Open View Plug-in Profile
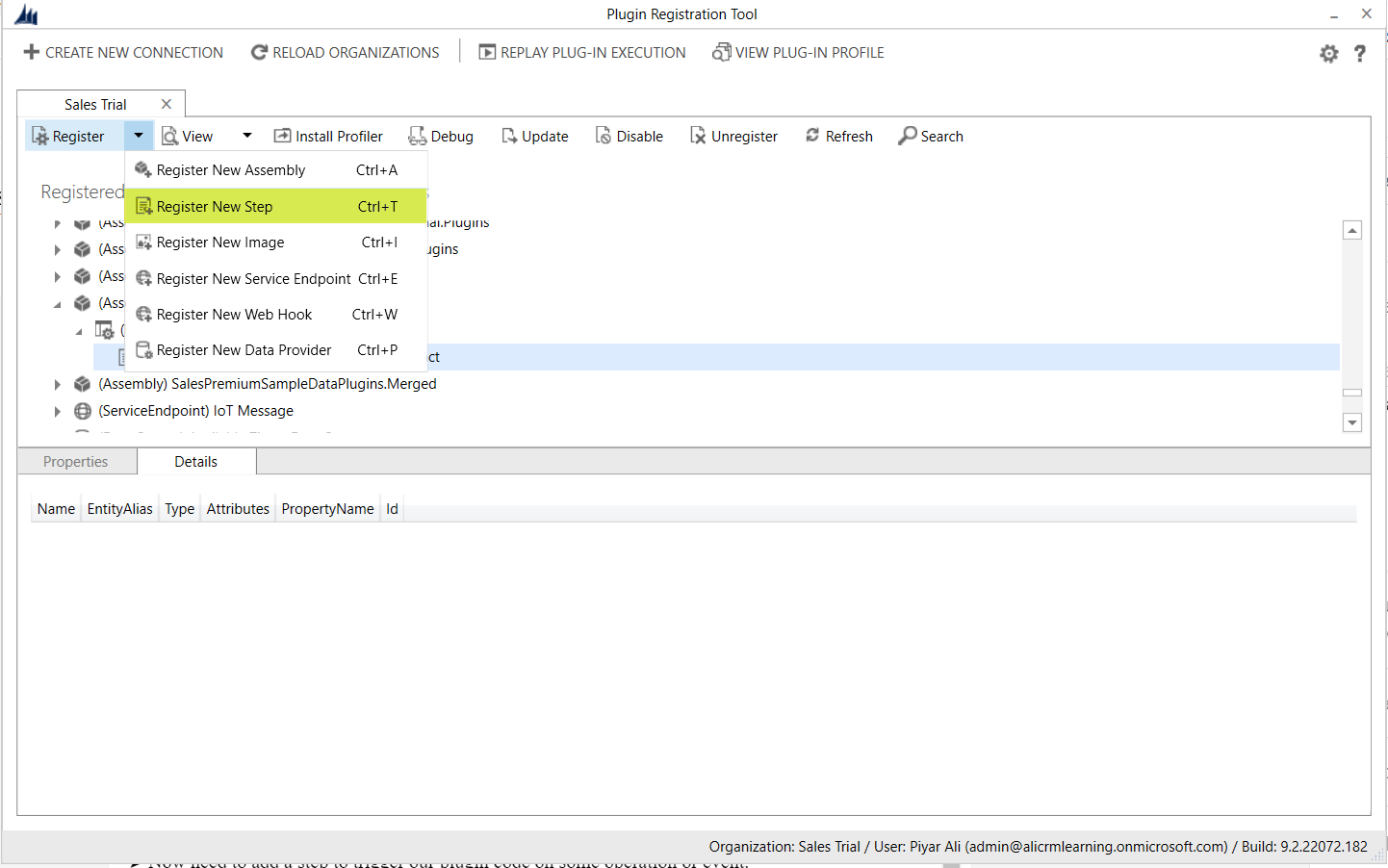The image size is (1388, 868). [x=798, y=53]
